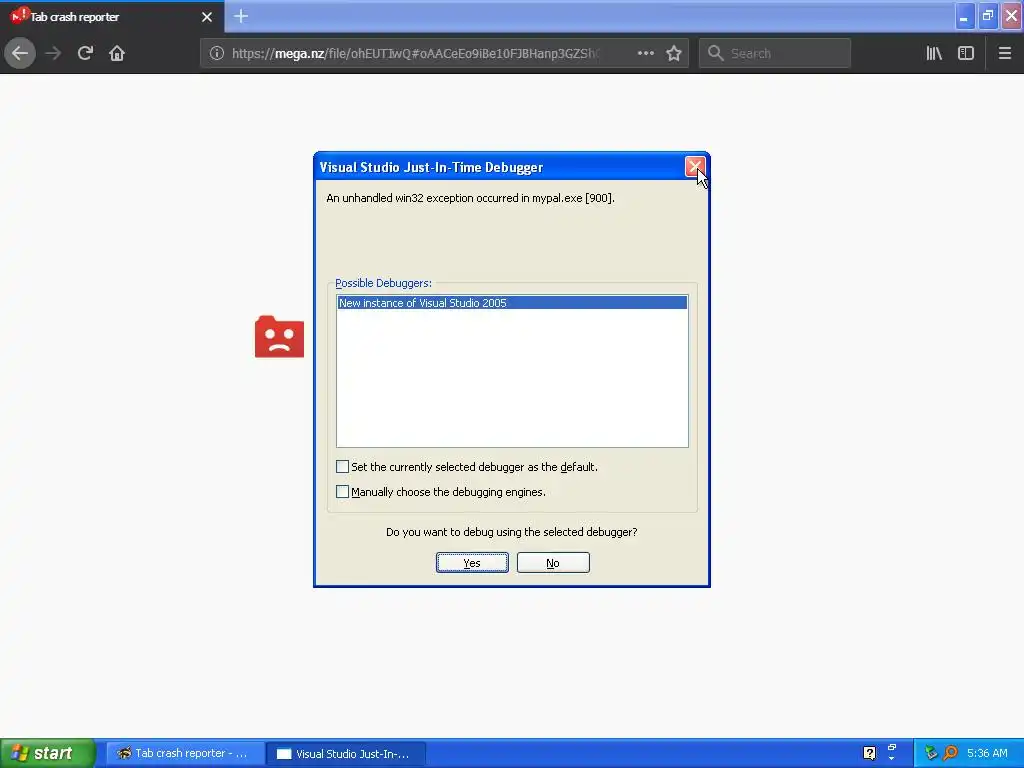1024x768 pixels.
Task: Select New instance of Visual Studio 2005
Action: (x=512, y=302)
